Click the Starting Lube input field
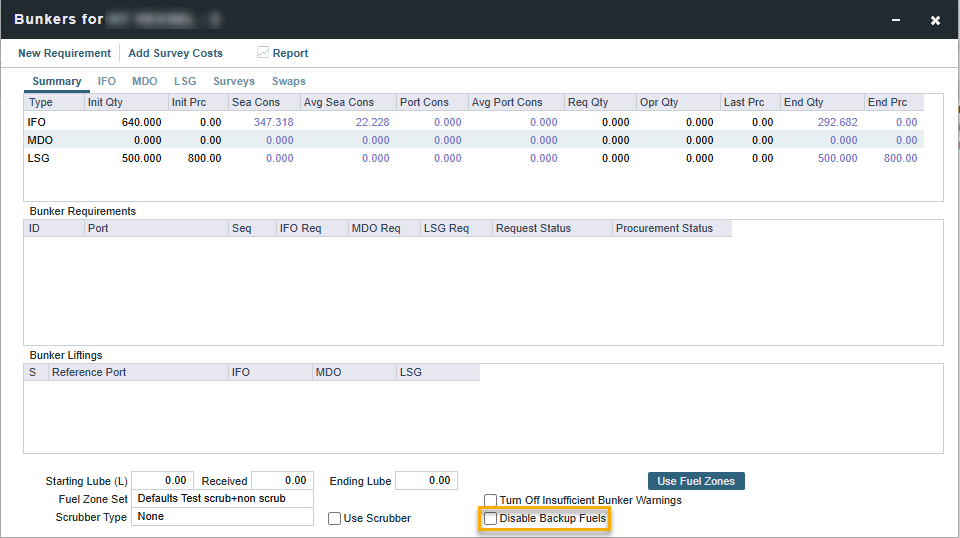The image size is (960, 538). tap(162, 481)
